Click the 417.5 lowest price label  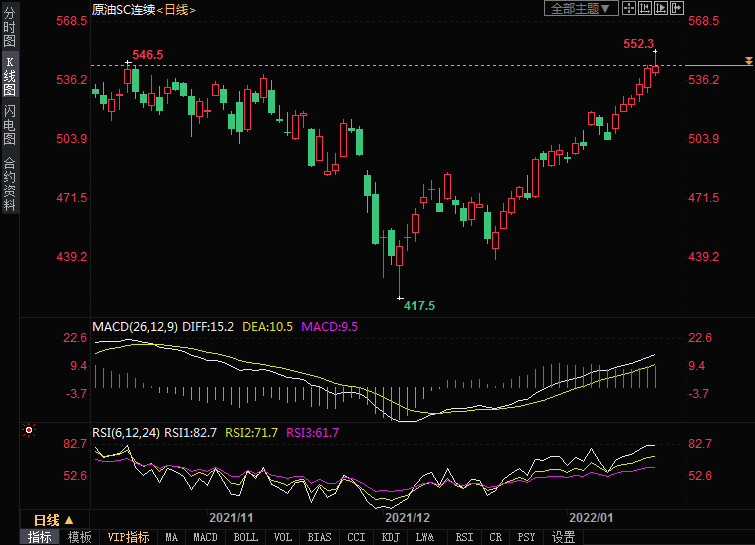[419, 305]
